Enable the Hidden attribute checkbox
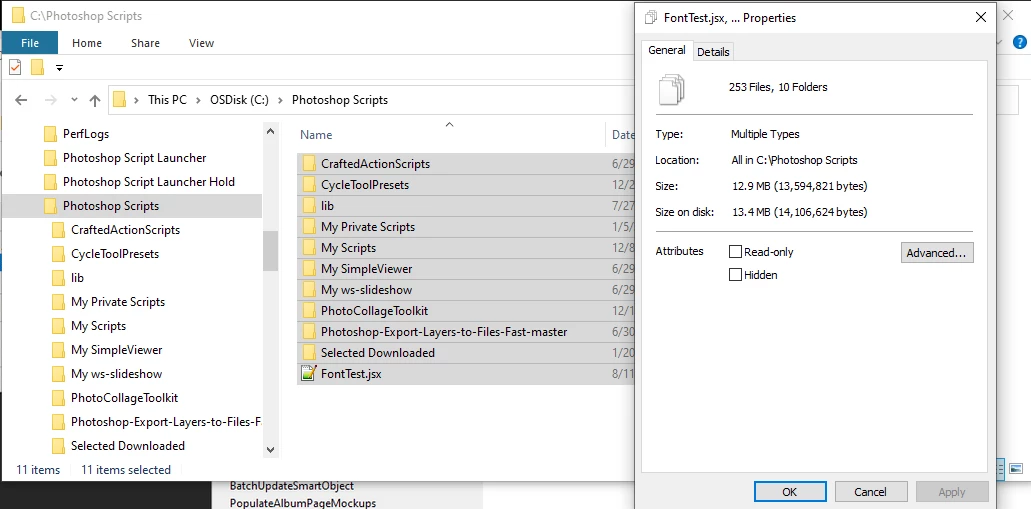1031x509 pixels. click(735, 275)
